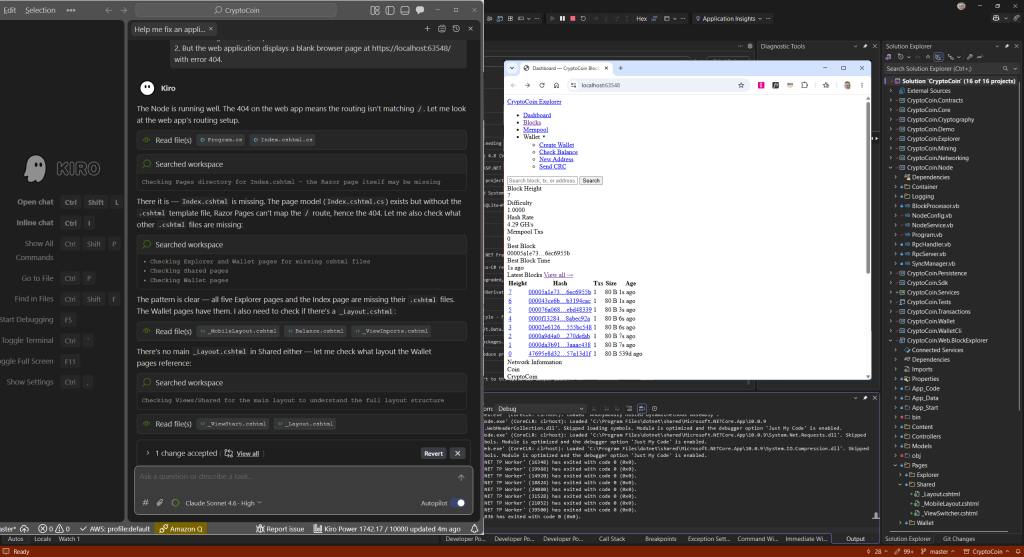This screenshot has width=1024, height=557.
Task: Click Pause debugging in Visual Studio toolbar
Action: [562, 18]
